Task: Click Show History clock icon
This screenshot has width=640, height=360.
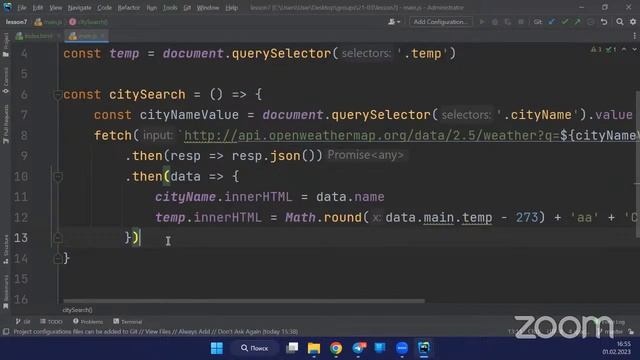Action: point(591,22)
